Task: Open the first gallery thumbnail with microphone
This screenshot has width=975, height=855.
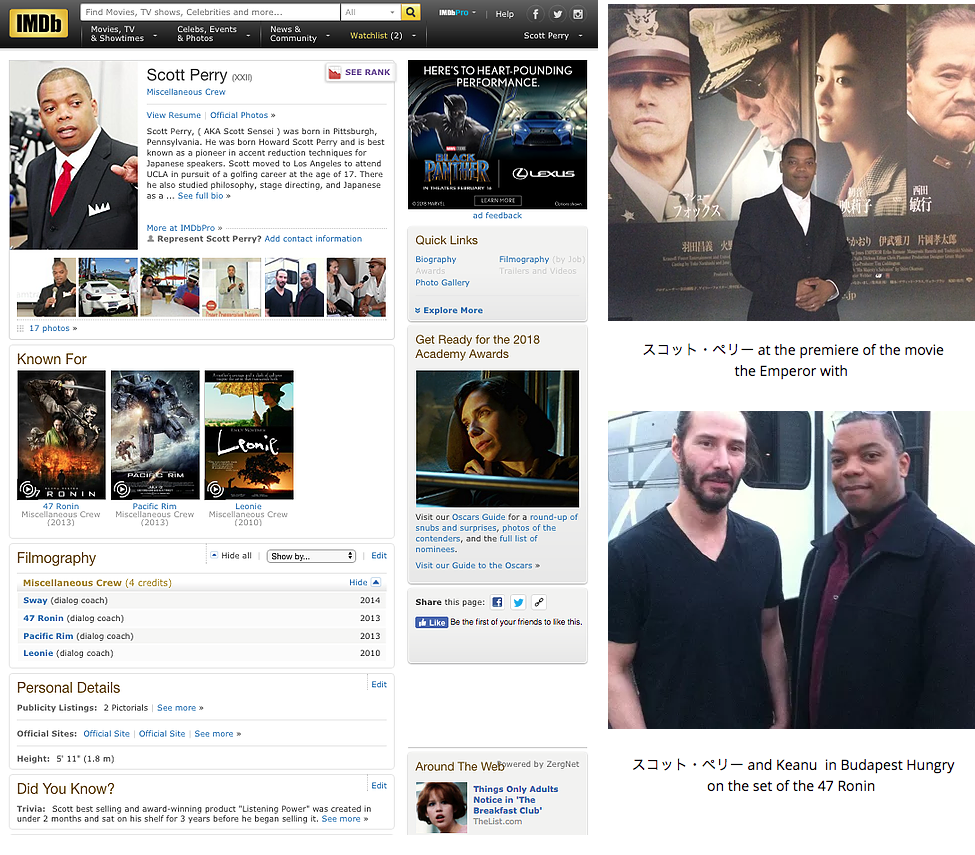Action: 47,287
